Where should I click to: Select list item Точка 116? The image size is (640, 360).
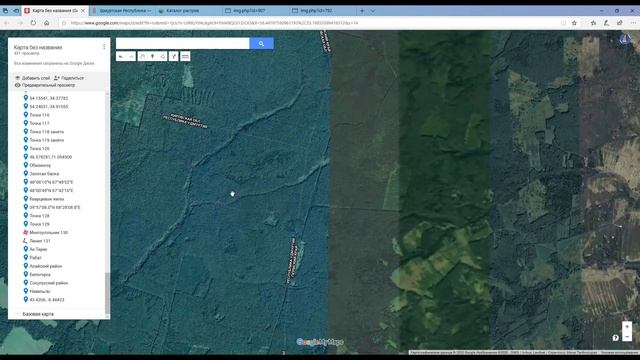coord(39,115)
